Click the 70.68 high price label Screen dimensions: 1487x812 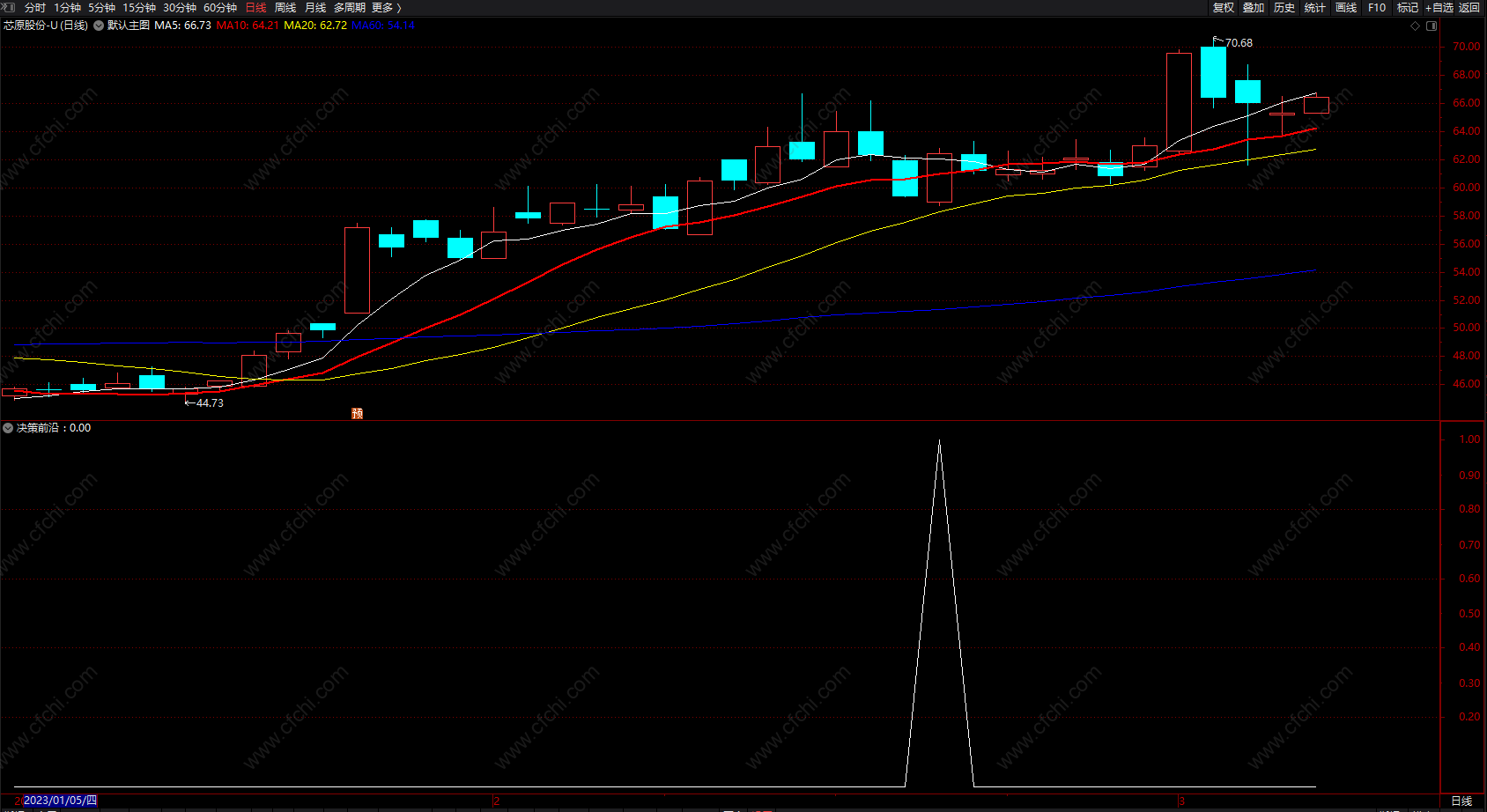pyautogui.click(x=1239, y=43)
